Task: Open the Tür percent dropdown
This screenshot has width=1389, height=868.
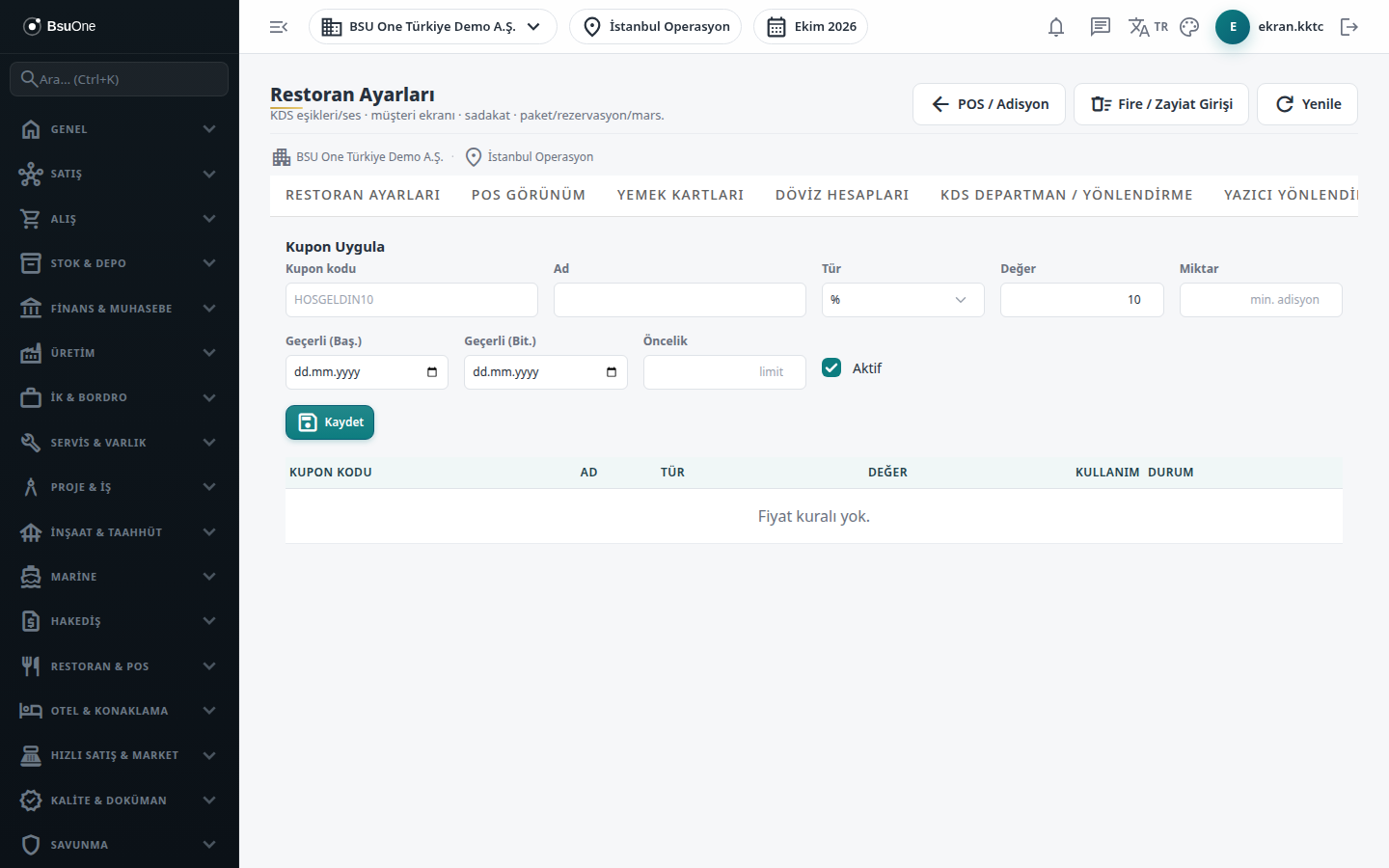Action: pyautogui.click(x=903, y=300)
